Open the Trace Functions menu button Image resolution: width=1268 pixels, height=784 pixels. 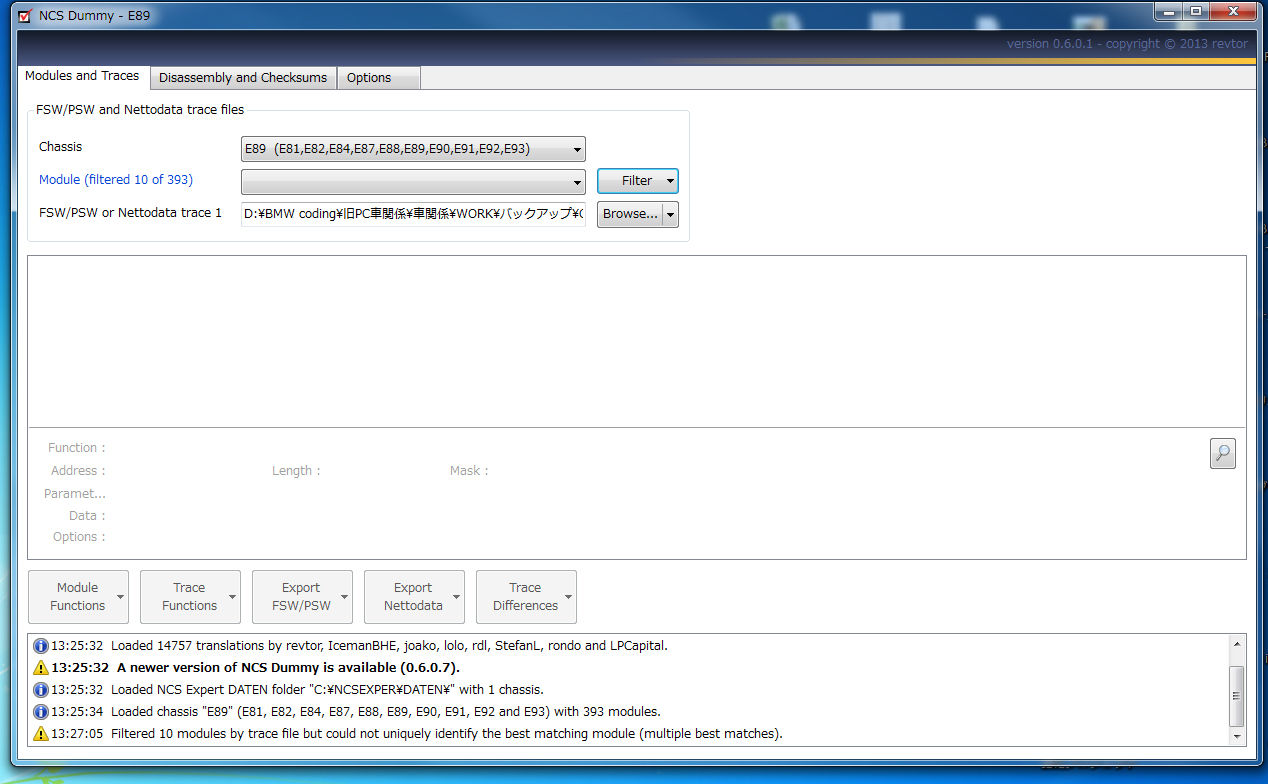click(190, 597)
